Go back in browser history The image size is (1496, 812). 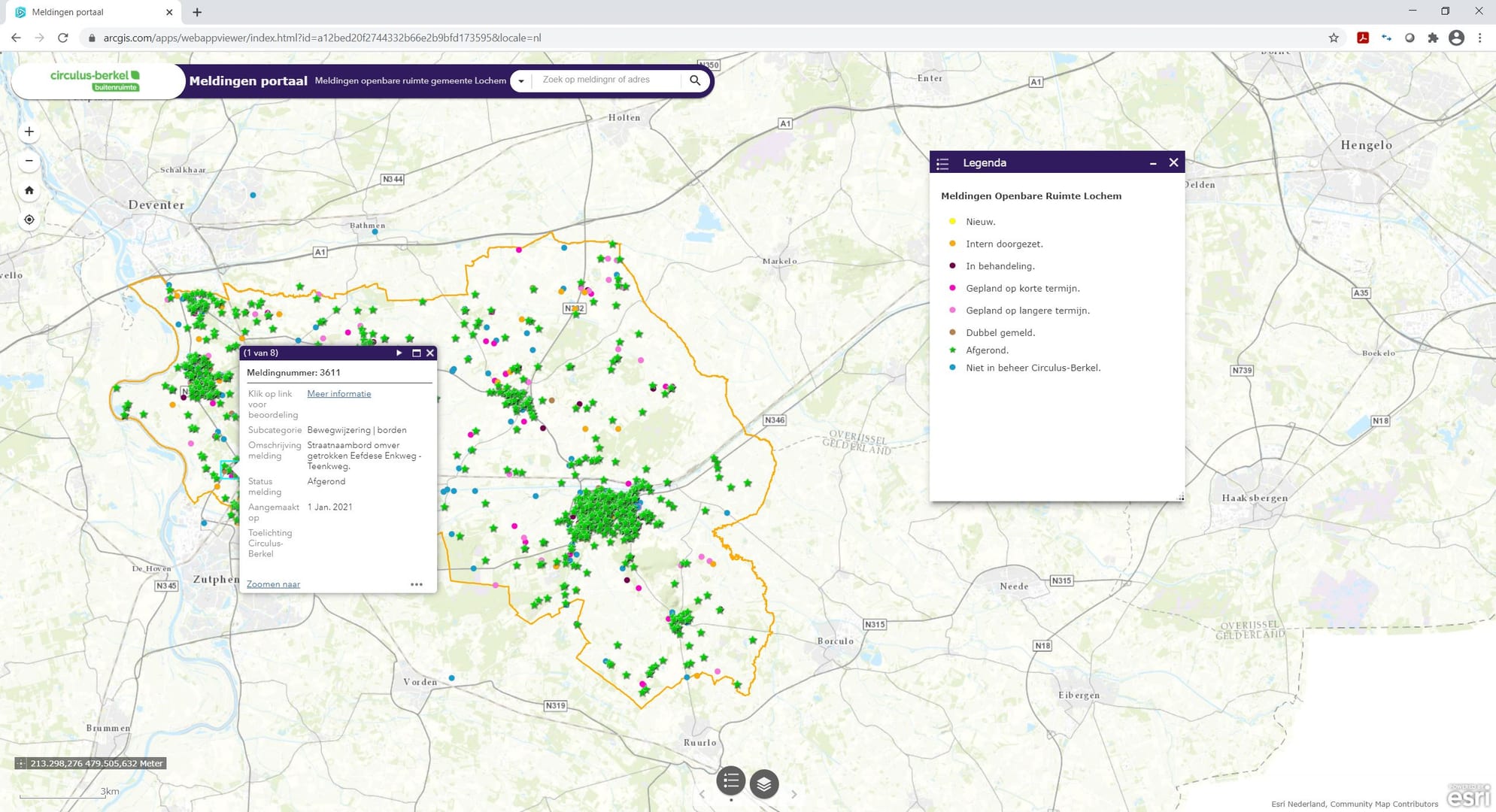[16, 38]
